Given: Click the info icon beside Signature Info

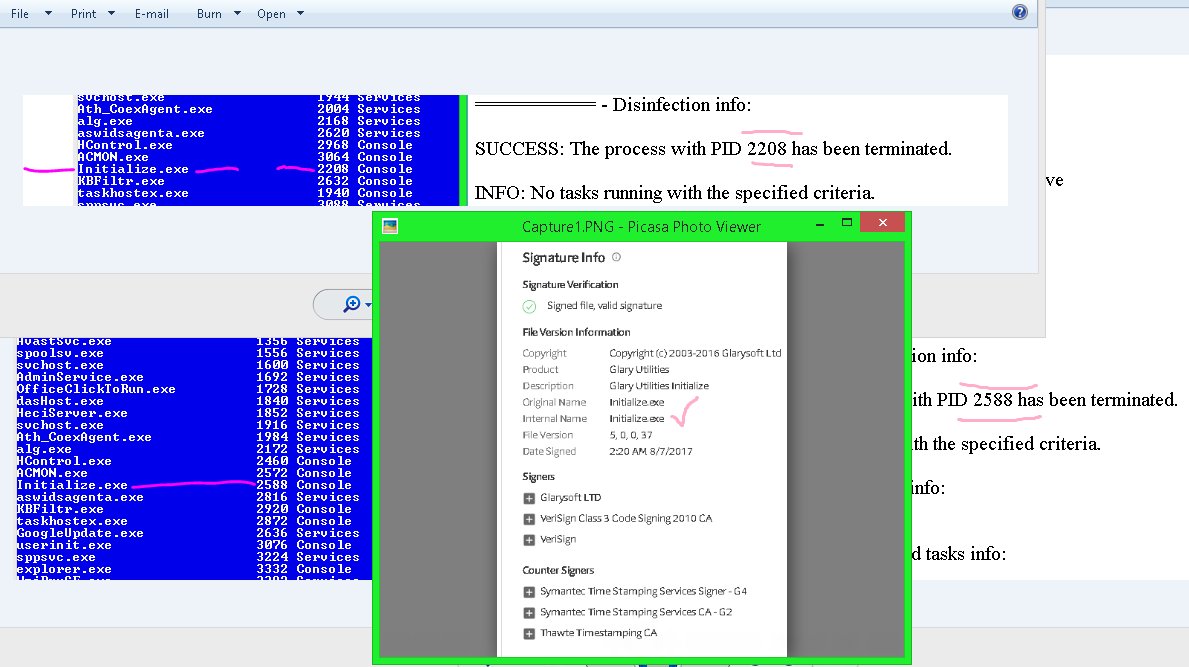Looking at the screenshot, I should pos(616,257).
